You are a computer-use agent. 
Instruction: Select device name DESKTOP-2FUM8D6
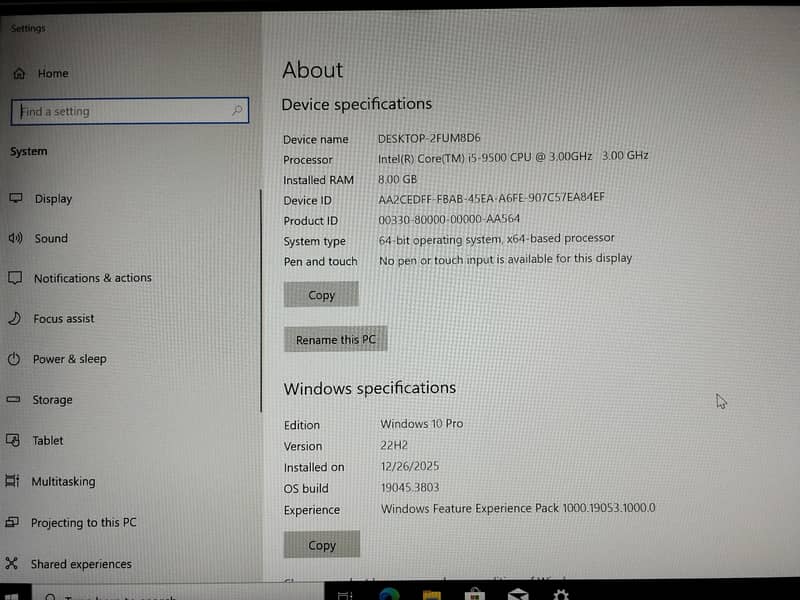429,138
